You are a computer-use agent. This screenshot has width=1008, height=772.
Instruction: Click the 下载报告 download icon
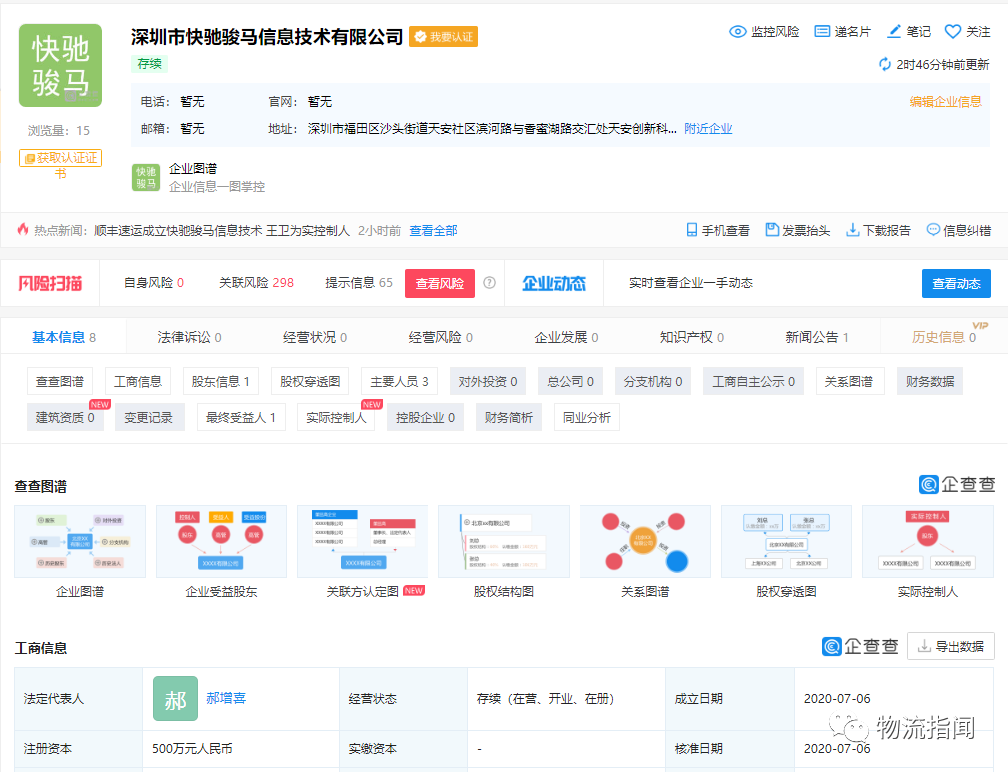852,230
